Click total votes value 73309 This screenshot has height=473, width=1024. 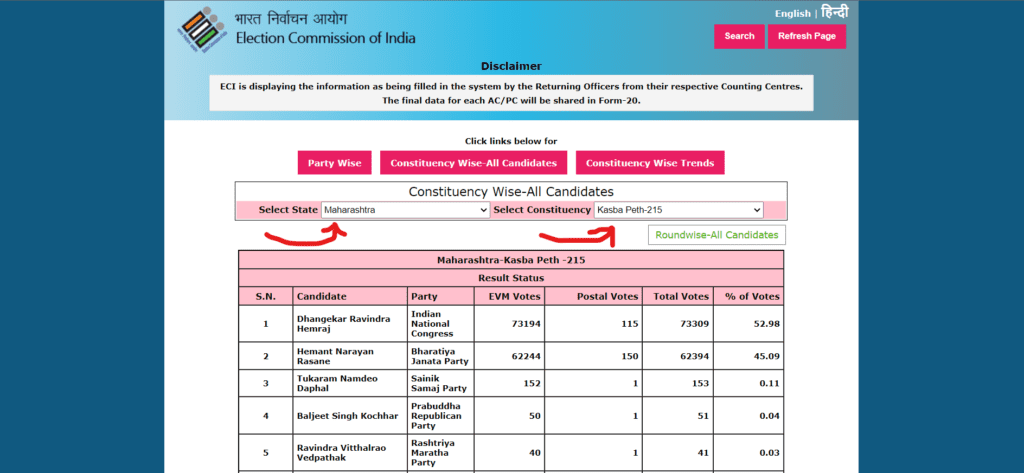pos(694,323)
